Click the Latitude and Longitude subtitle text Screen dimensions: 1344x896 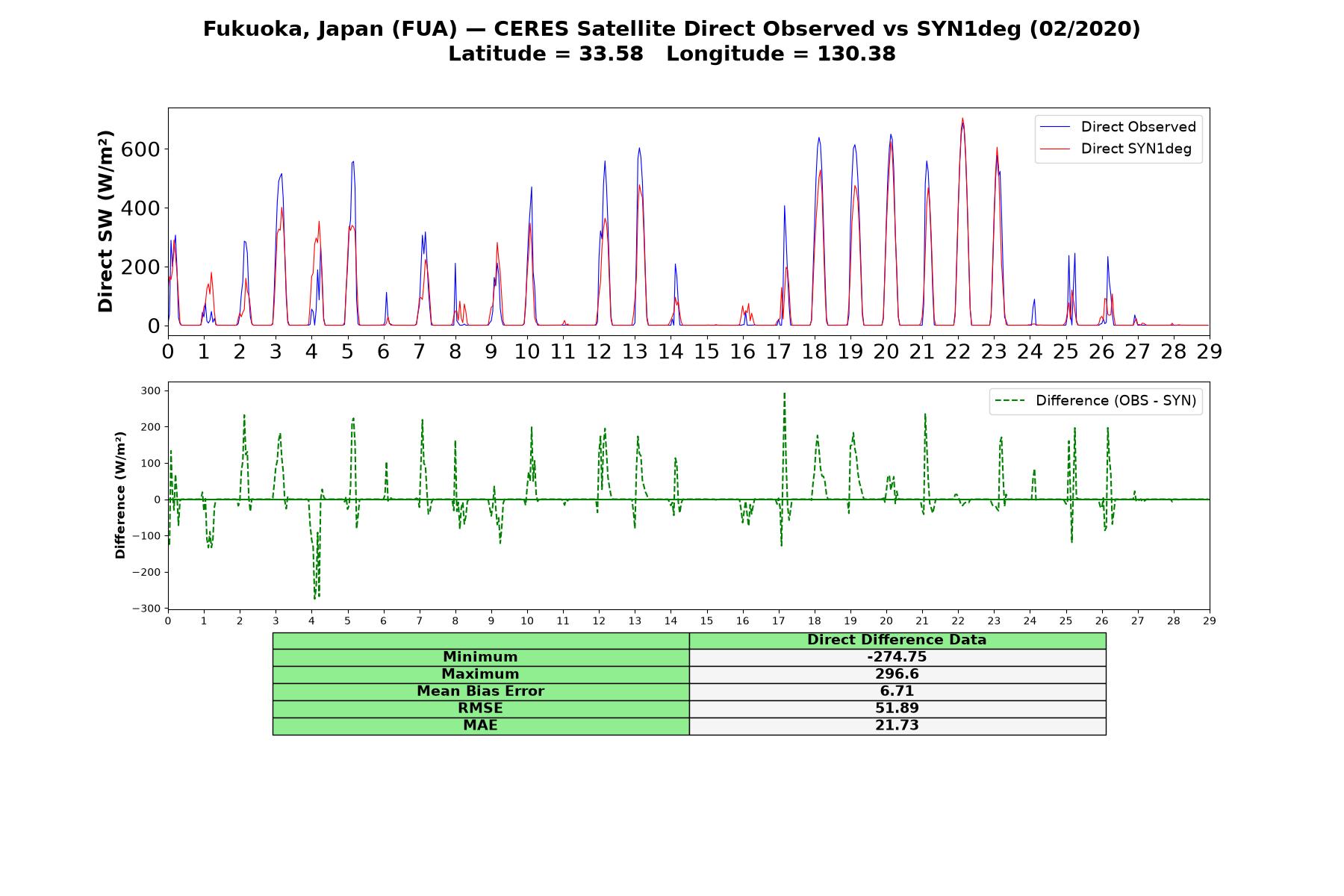(672, 54)
